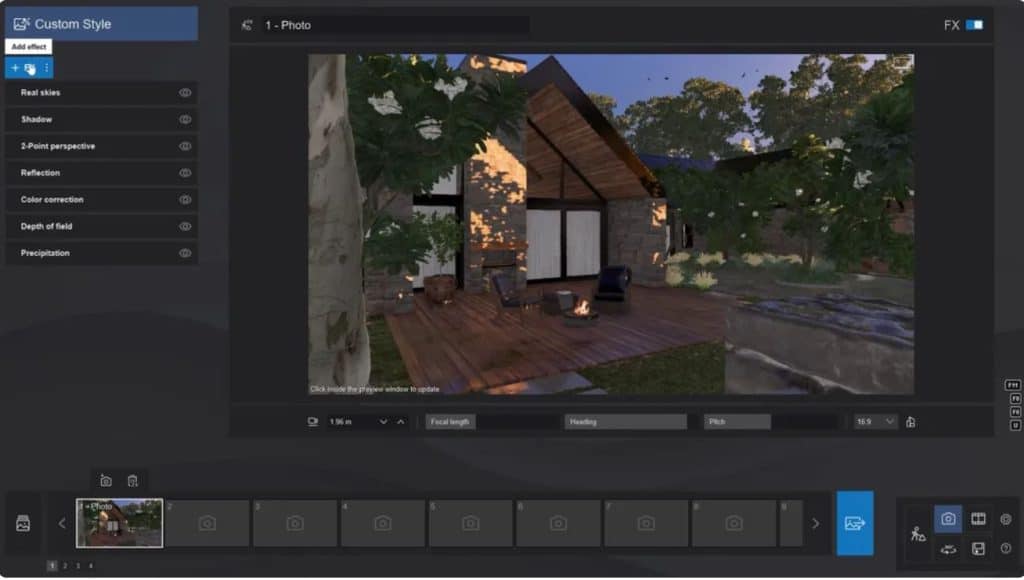
Task: Click the blue Render photo button
Action: pos(855,522)
